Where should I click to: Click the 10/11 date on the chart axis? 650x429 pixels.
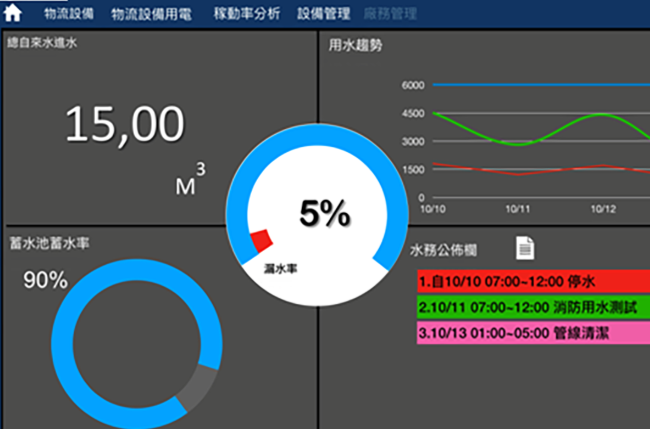(517, 210)
